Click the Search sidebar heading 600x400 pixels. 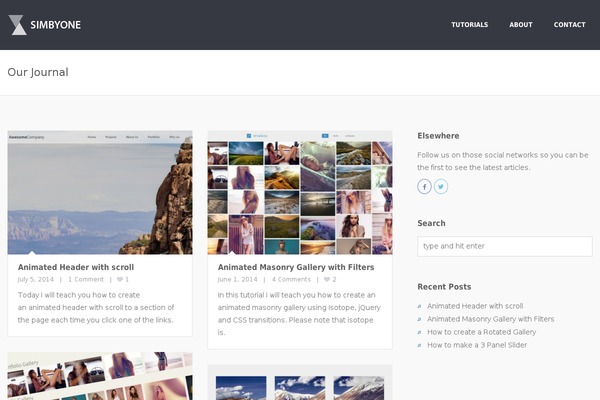pos(431,223)
